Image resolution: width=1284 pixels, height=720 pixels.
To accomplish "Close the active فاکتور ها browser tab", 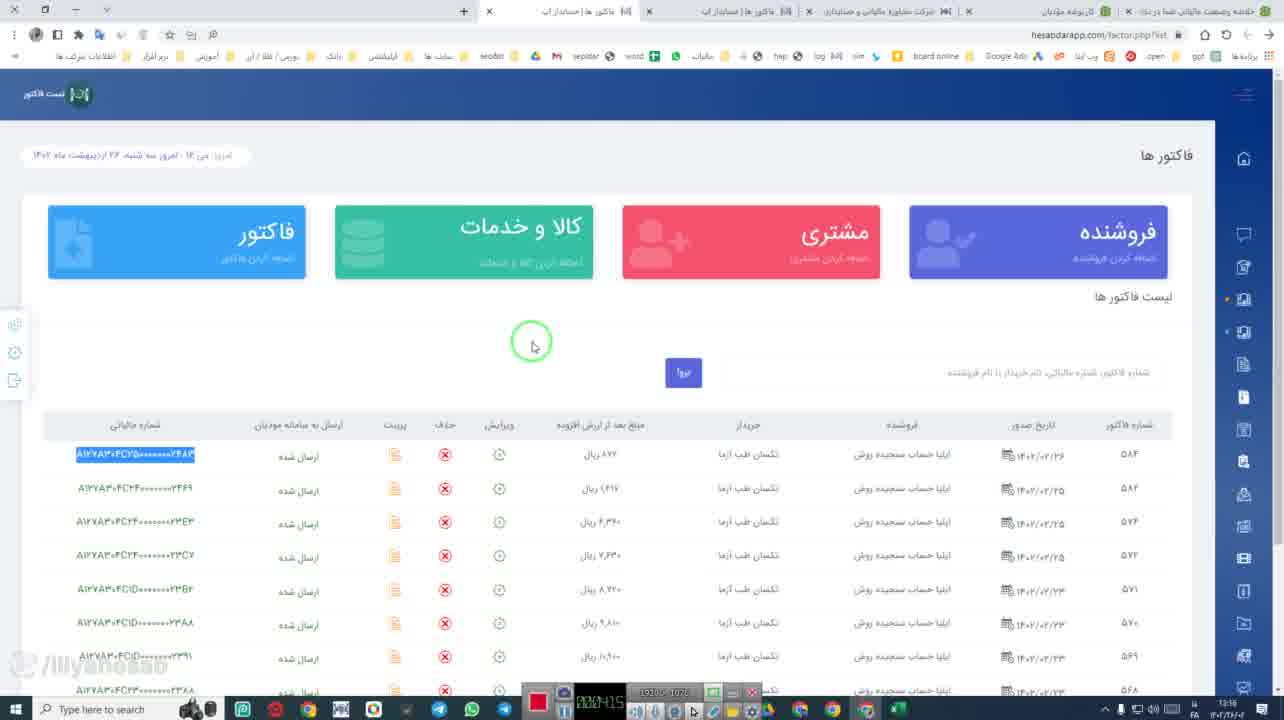I will point(489,11).
